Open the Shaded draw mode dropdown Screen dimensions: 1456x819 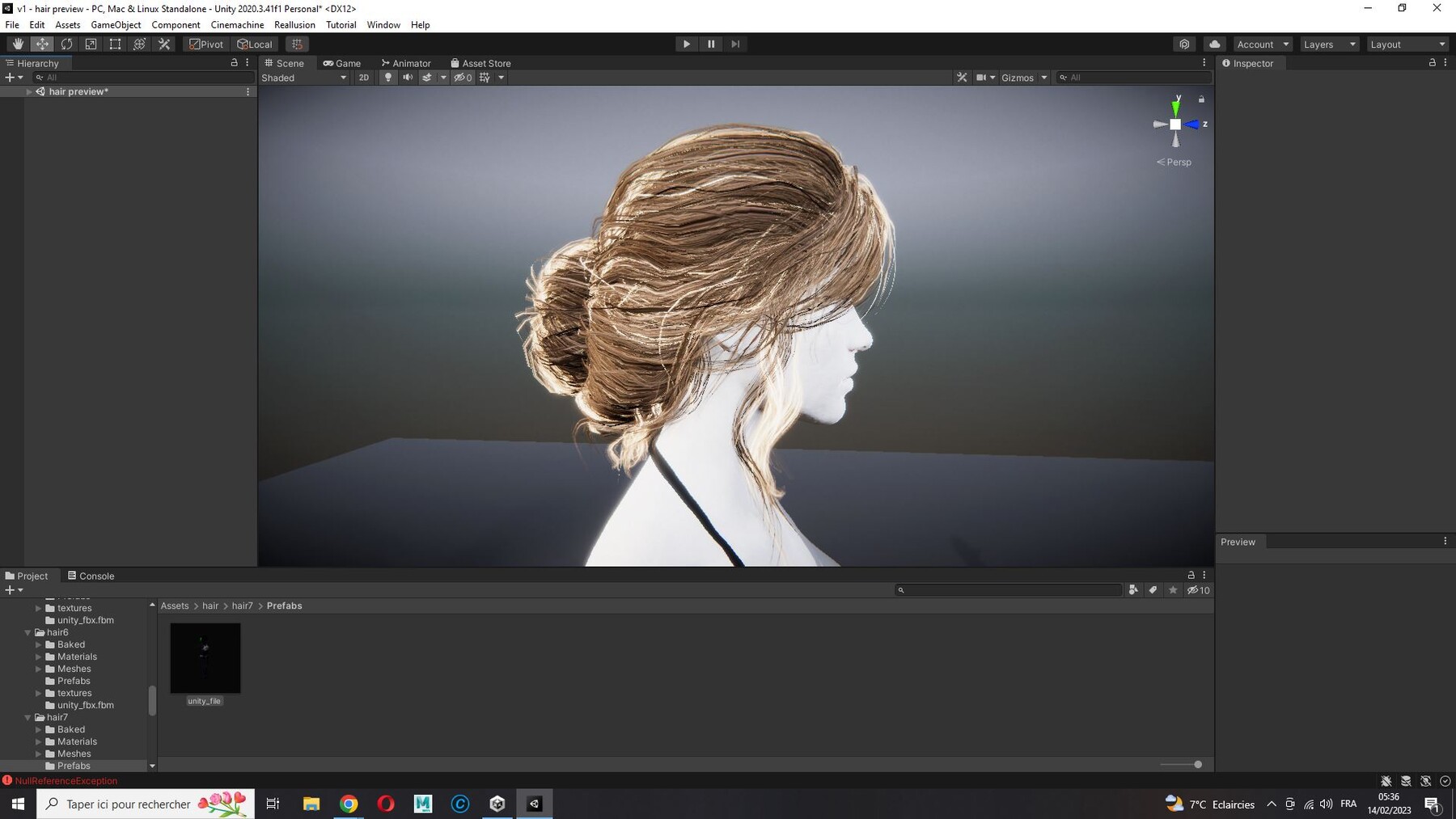coord(304,78)
